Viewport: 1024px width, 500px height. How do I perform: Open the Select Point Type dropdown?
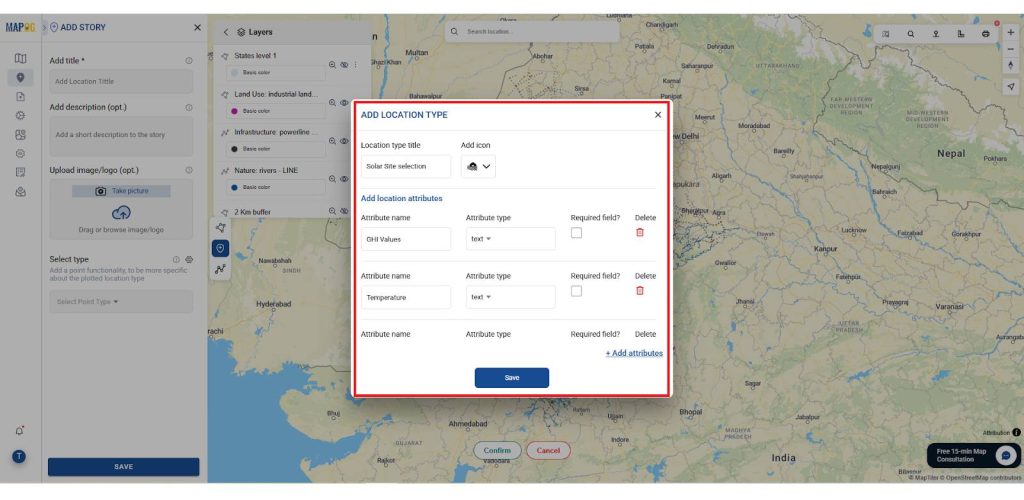(121, 302)
